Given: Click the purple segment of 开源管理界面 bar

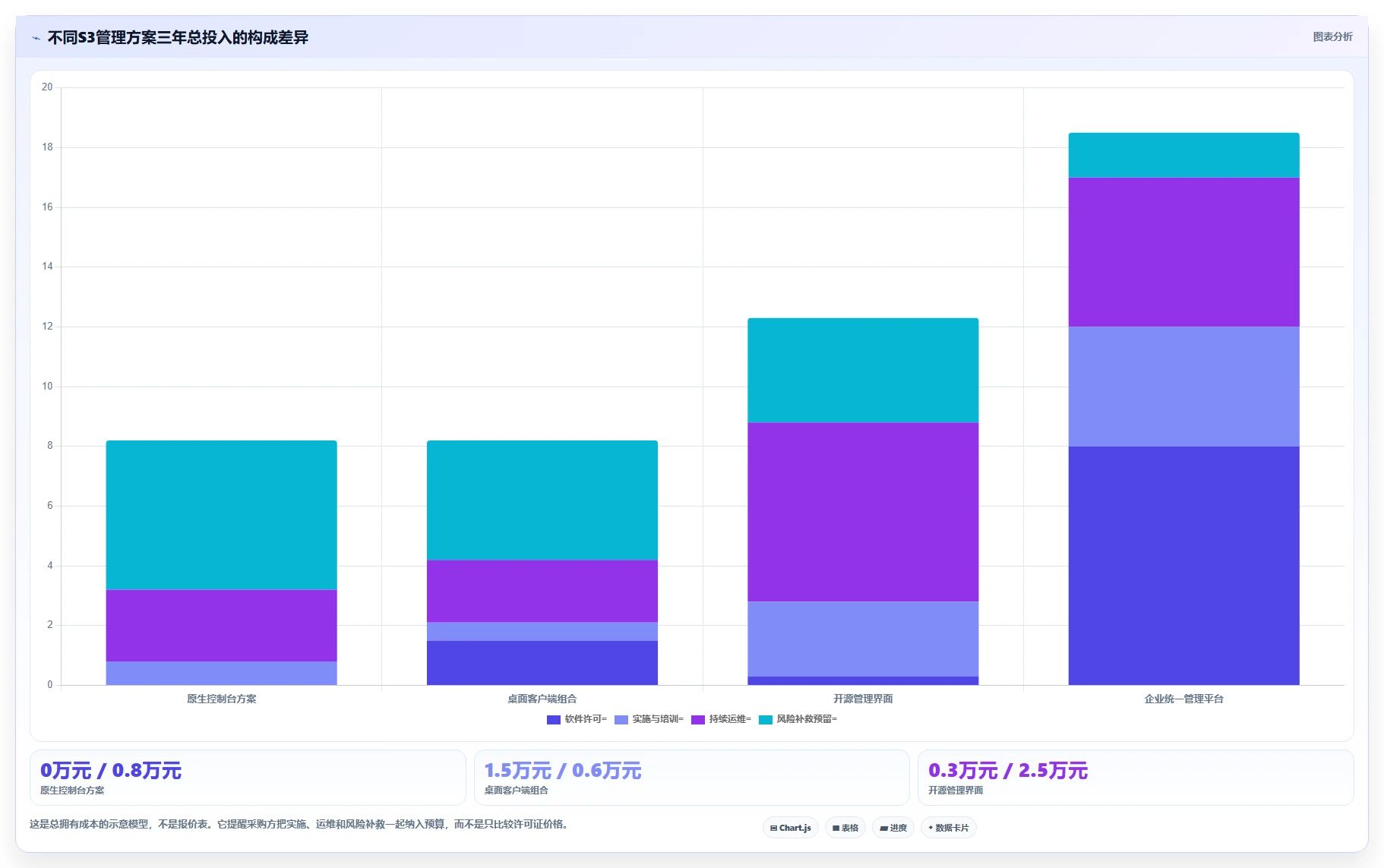Looking at the screenshot, I should [863, 512].
